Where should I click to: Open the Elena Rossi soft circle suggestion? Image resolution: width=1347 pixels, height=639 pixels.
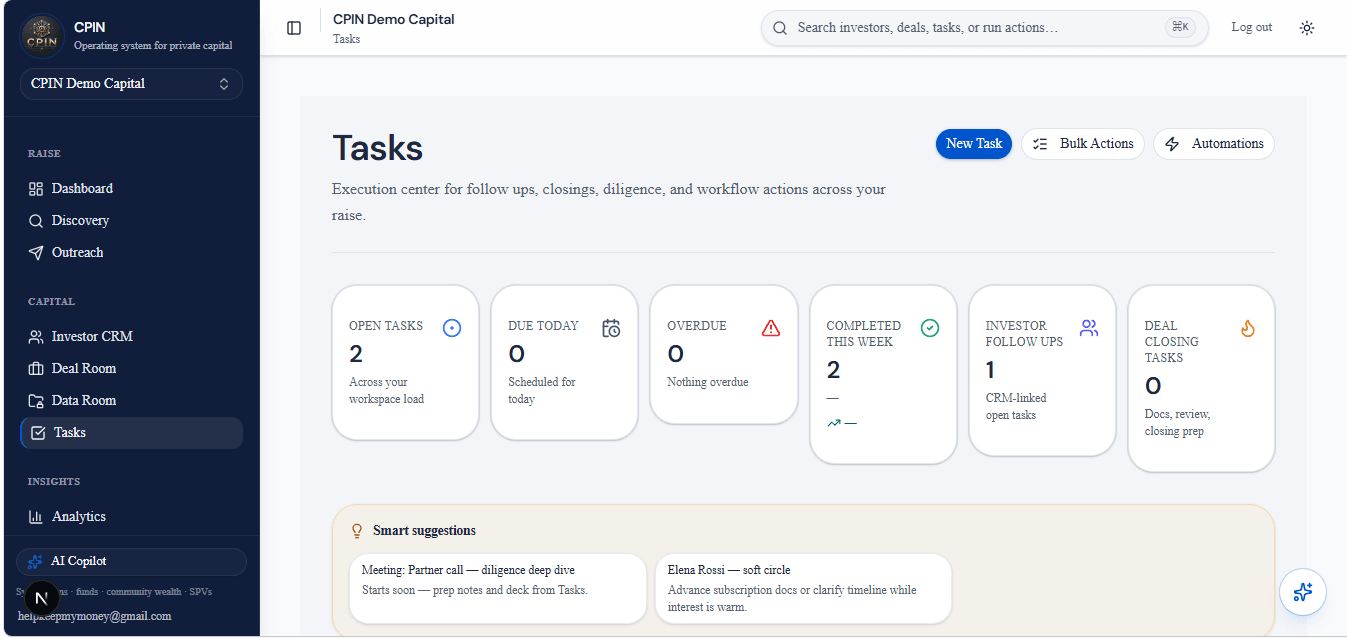coord(804,589)
